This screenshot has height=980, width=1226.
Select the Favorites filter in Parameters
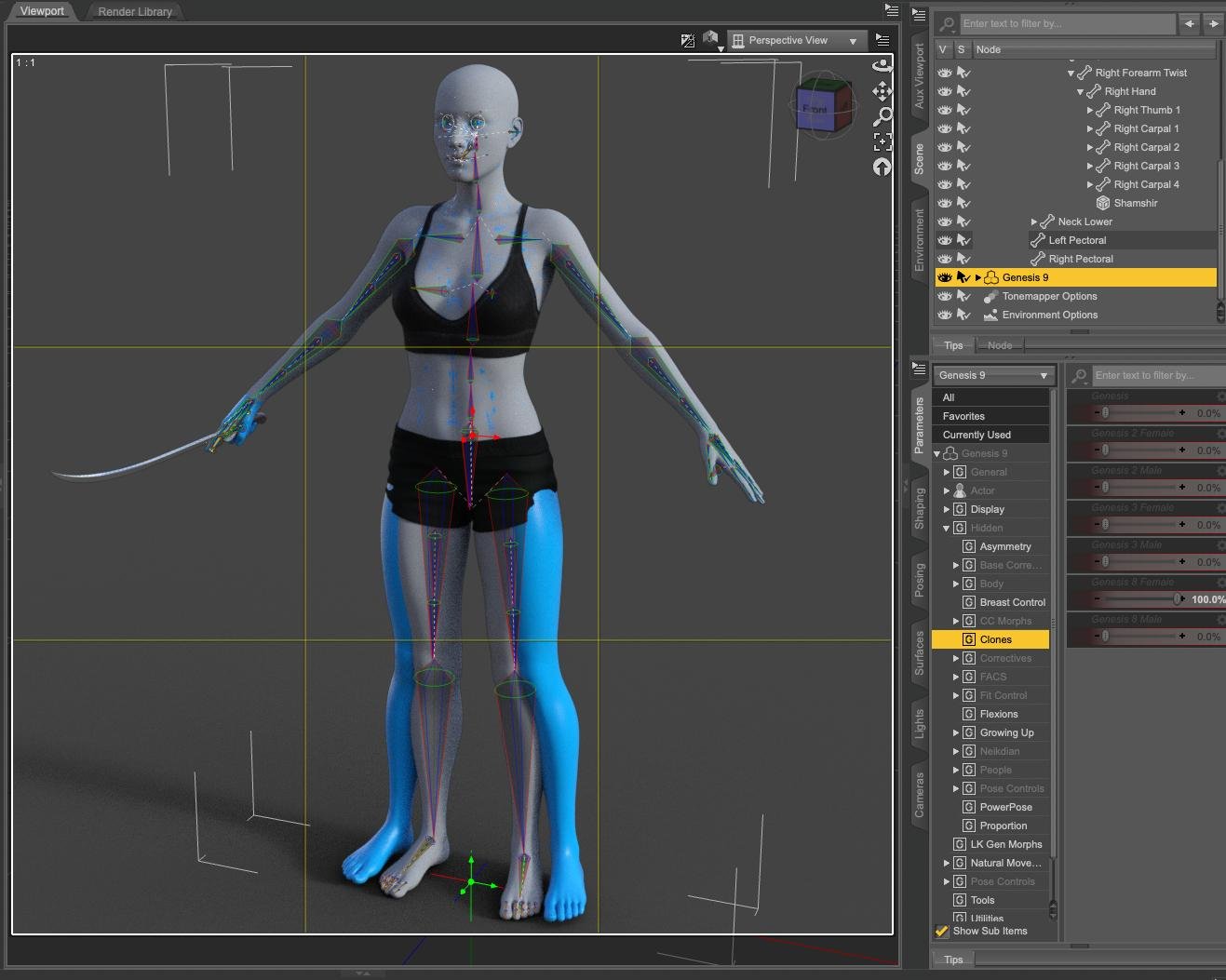pyautogui.click(x=991, y=416)
